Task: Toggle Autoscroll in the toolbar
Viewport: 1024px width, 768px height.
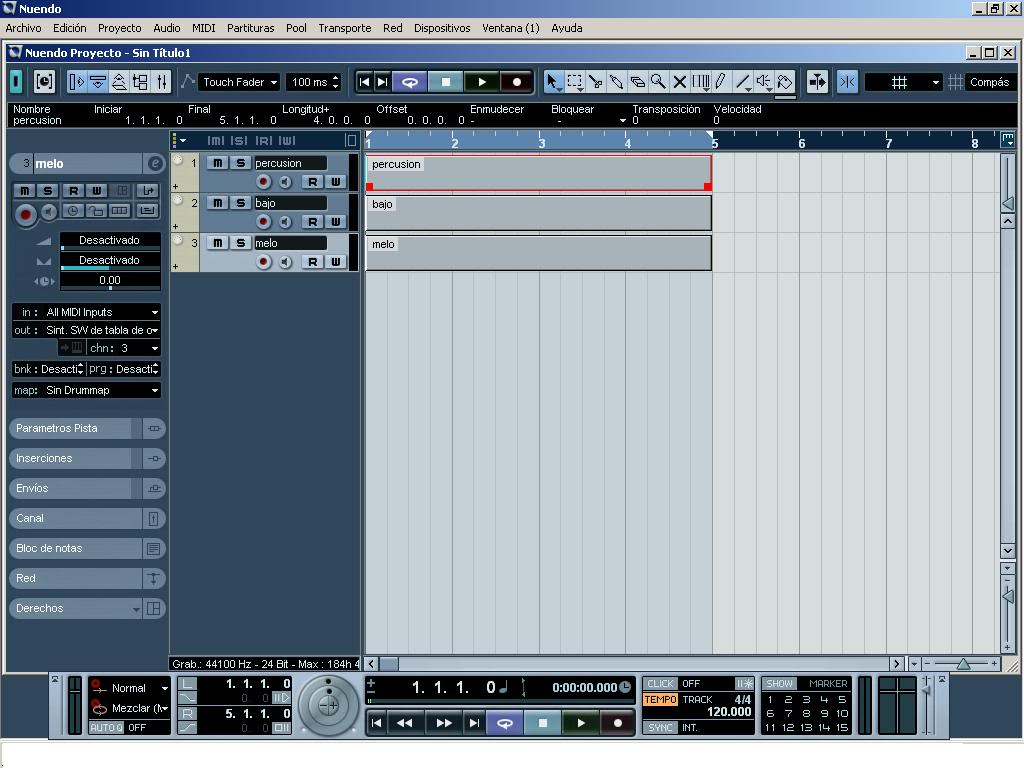Action: point(817,82)
